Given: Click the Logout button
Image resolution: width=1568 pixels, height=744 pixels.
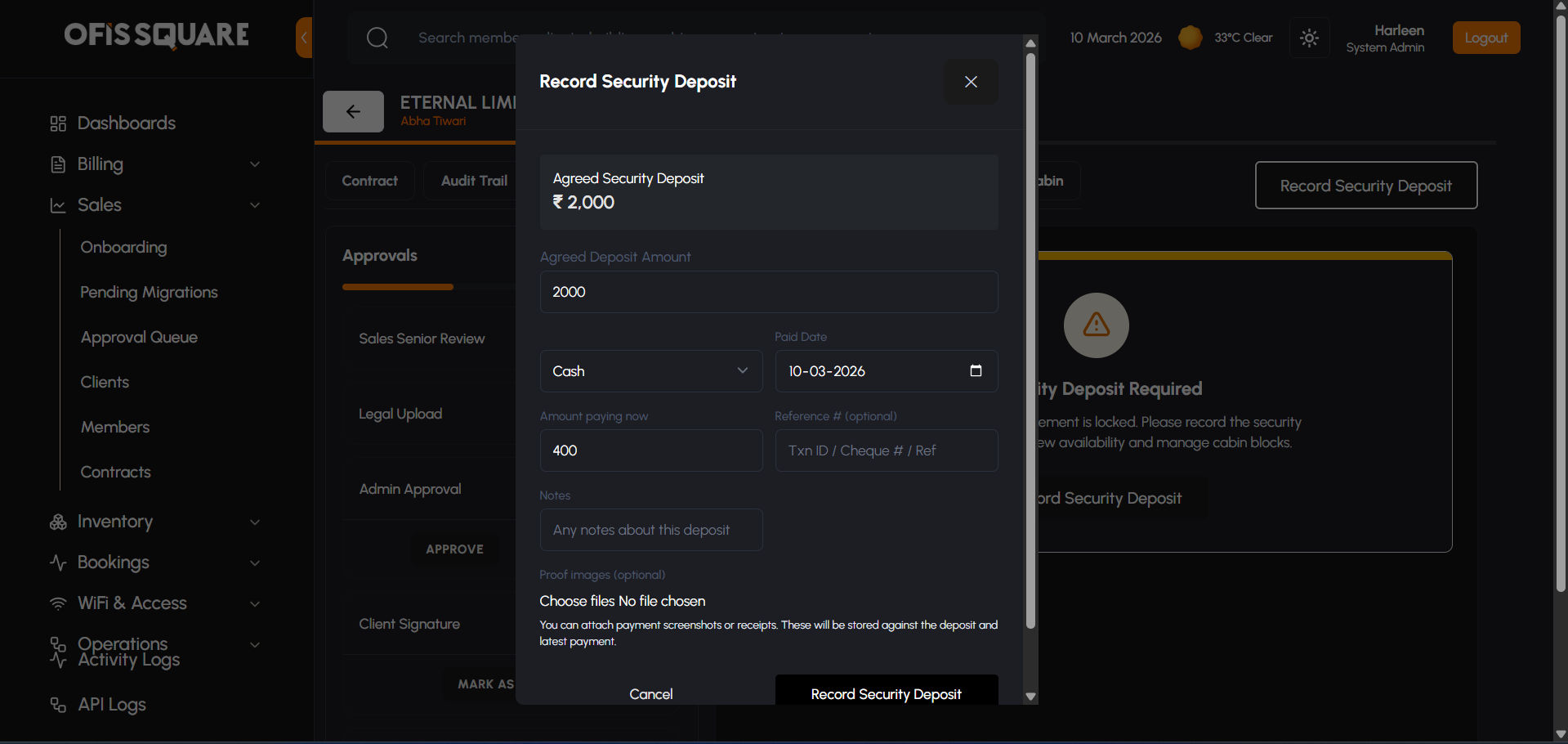Looking at the screenshot, I should 1485,38.
